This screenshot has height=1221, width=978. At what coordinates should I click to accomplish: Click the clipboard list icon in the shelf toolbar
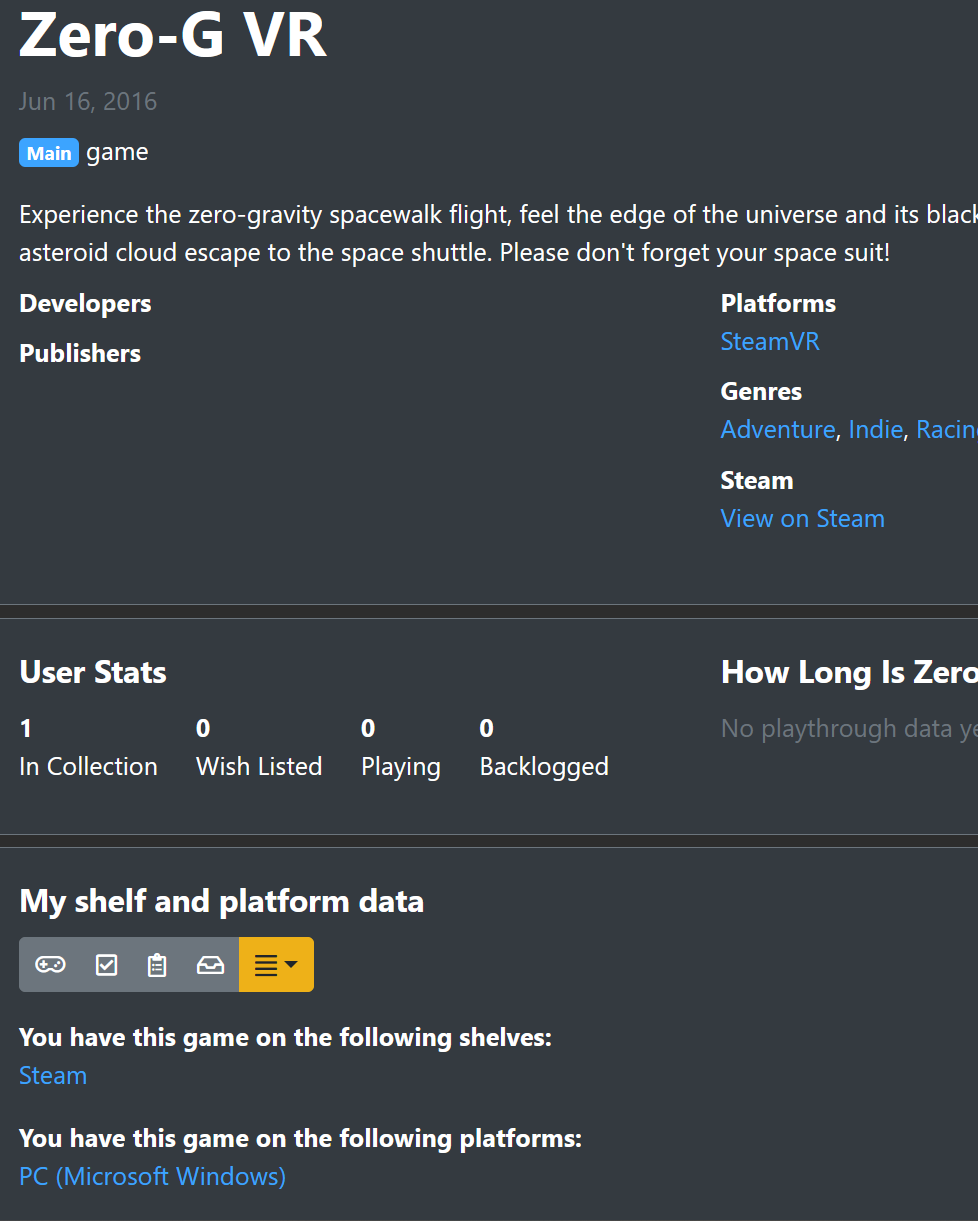pyautogui.click(x=157, y=965)
